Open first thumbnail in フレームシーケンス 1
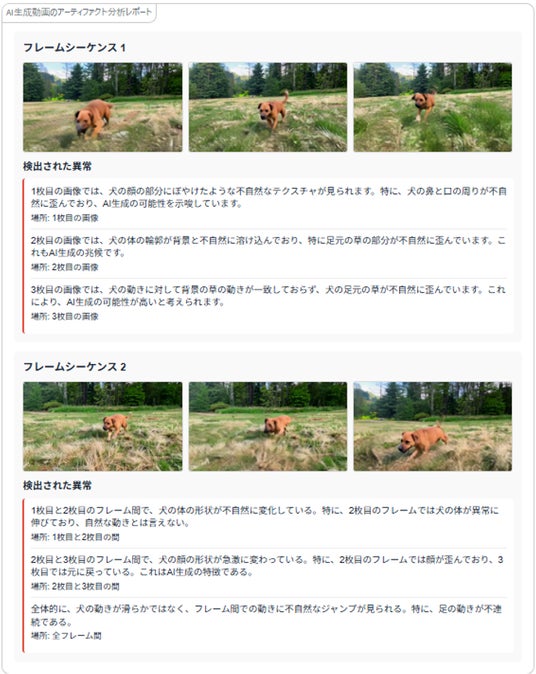The height and width of the screenshot is (674, 536). (103, 107)
